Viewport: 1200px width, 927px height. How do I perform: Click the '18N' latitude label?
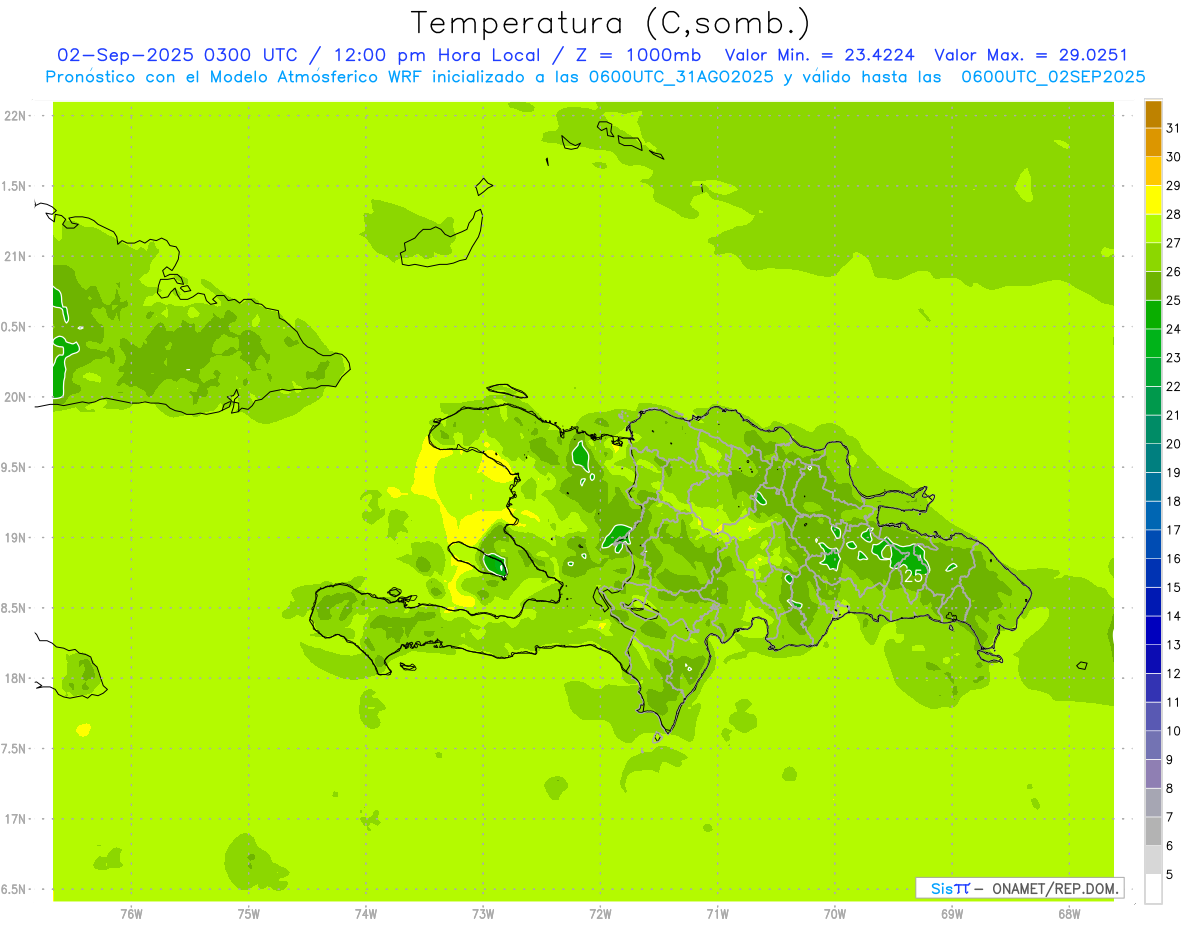tap(17, 678)
